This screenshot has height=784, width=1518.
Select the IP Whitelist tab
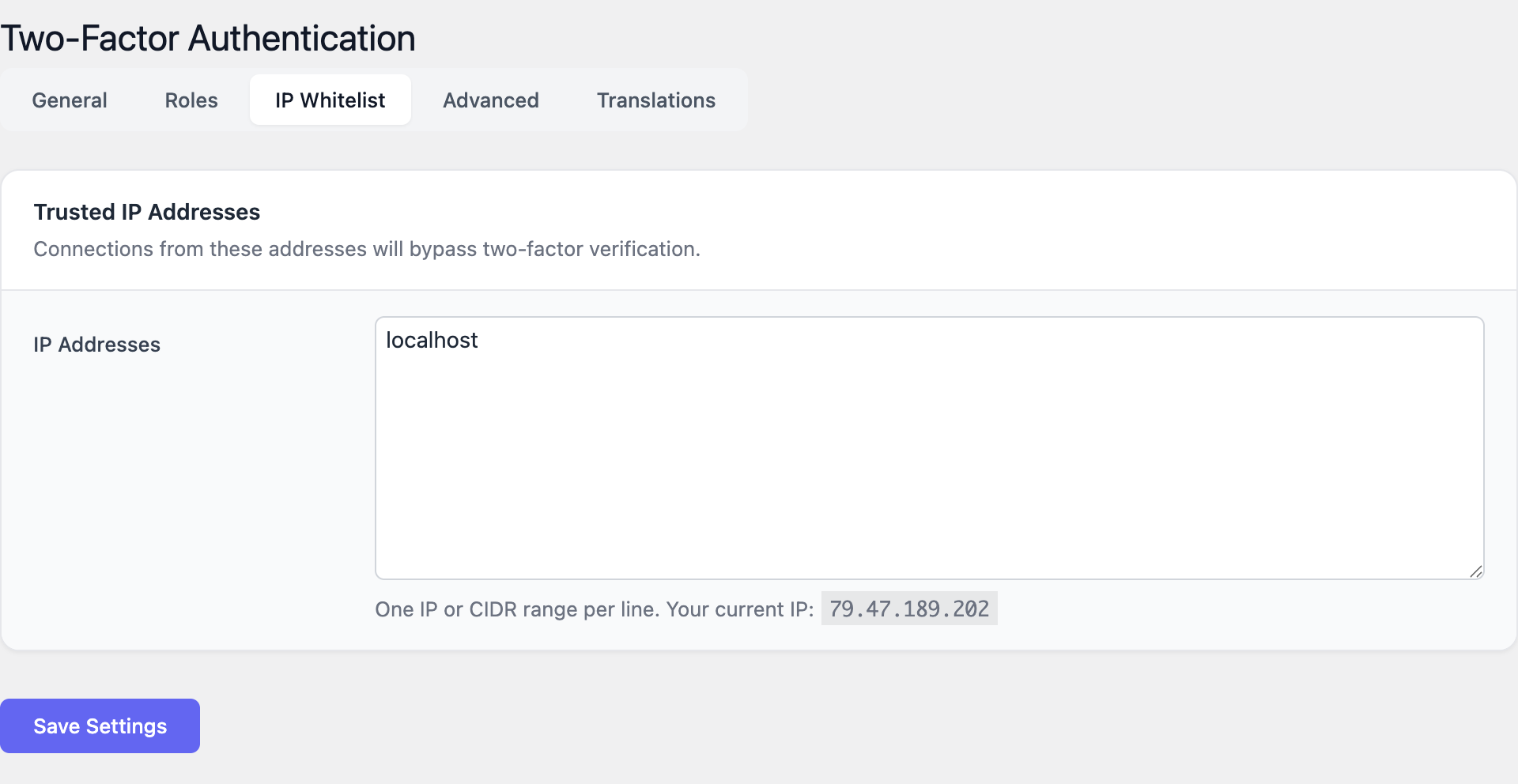(x=330, y=100)
